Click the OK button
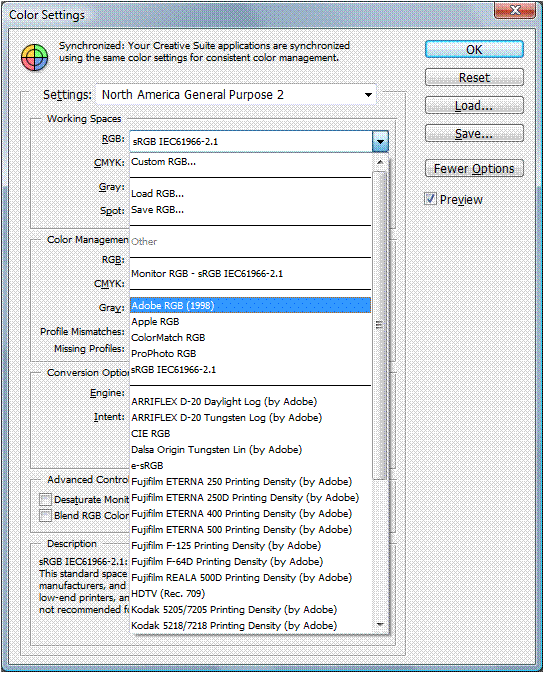This screenshot has width=544, height=673. tap(474, 49)
